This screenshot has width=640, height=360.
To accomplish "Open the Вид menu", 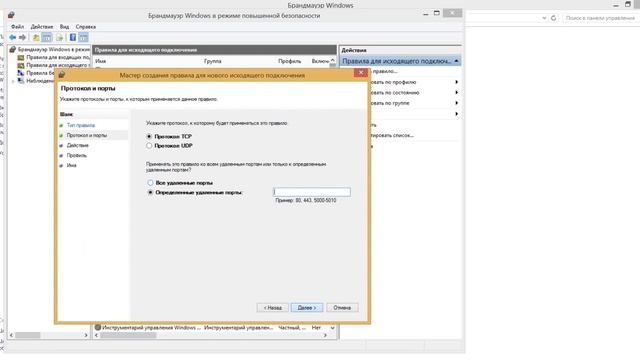I will point(64,27).
